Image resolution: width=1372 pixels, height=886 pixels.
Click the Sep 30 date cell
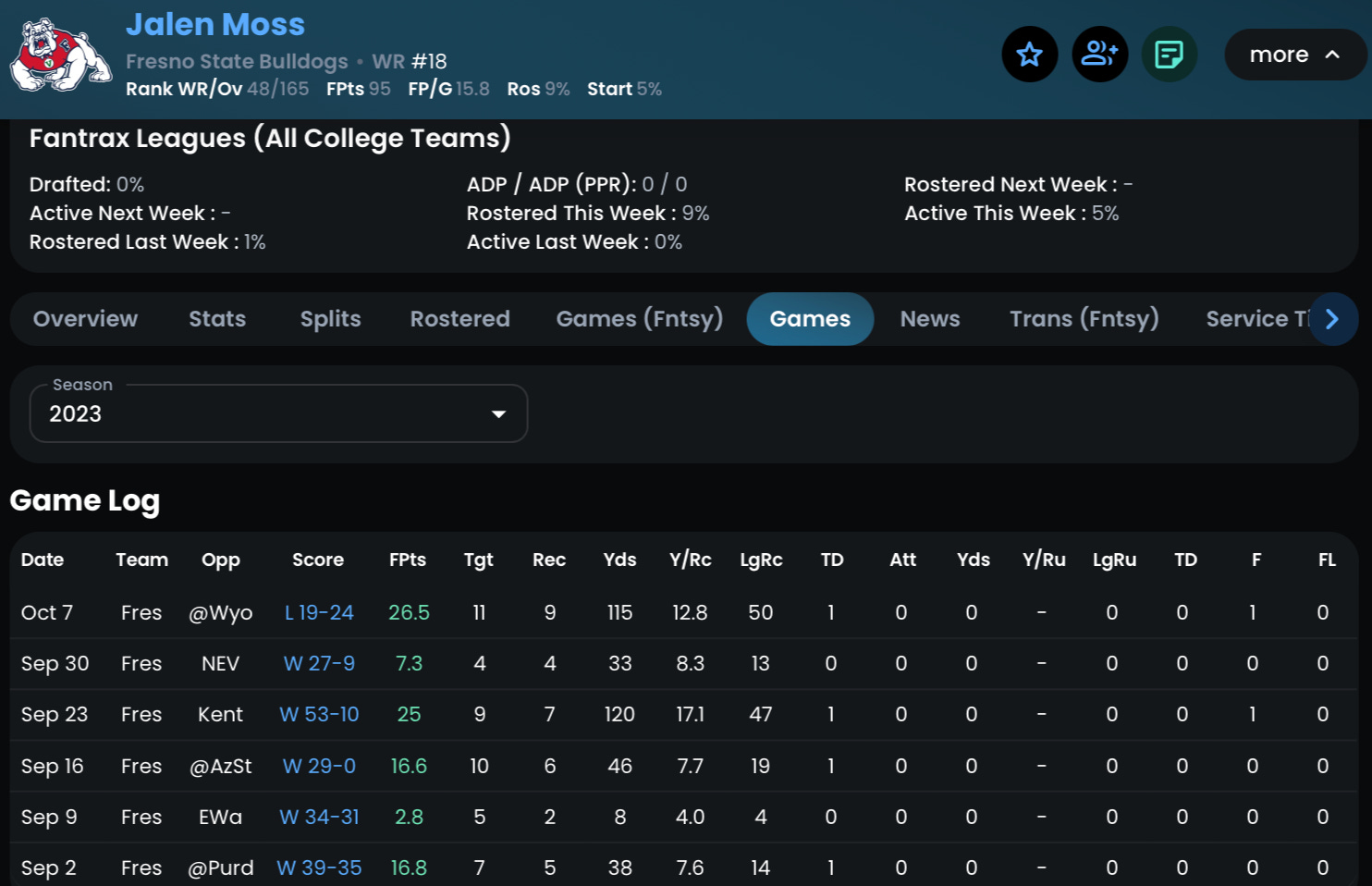55,664
